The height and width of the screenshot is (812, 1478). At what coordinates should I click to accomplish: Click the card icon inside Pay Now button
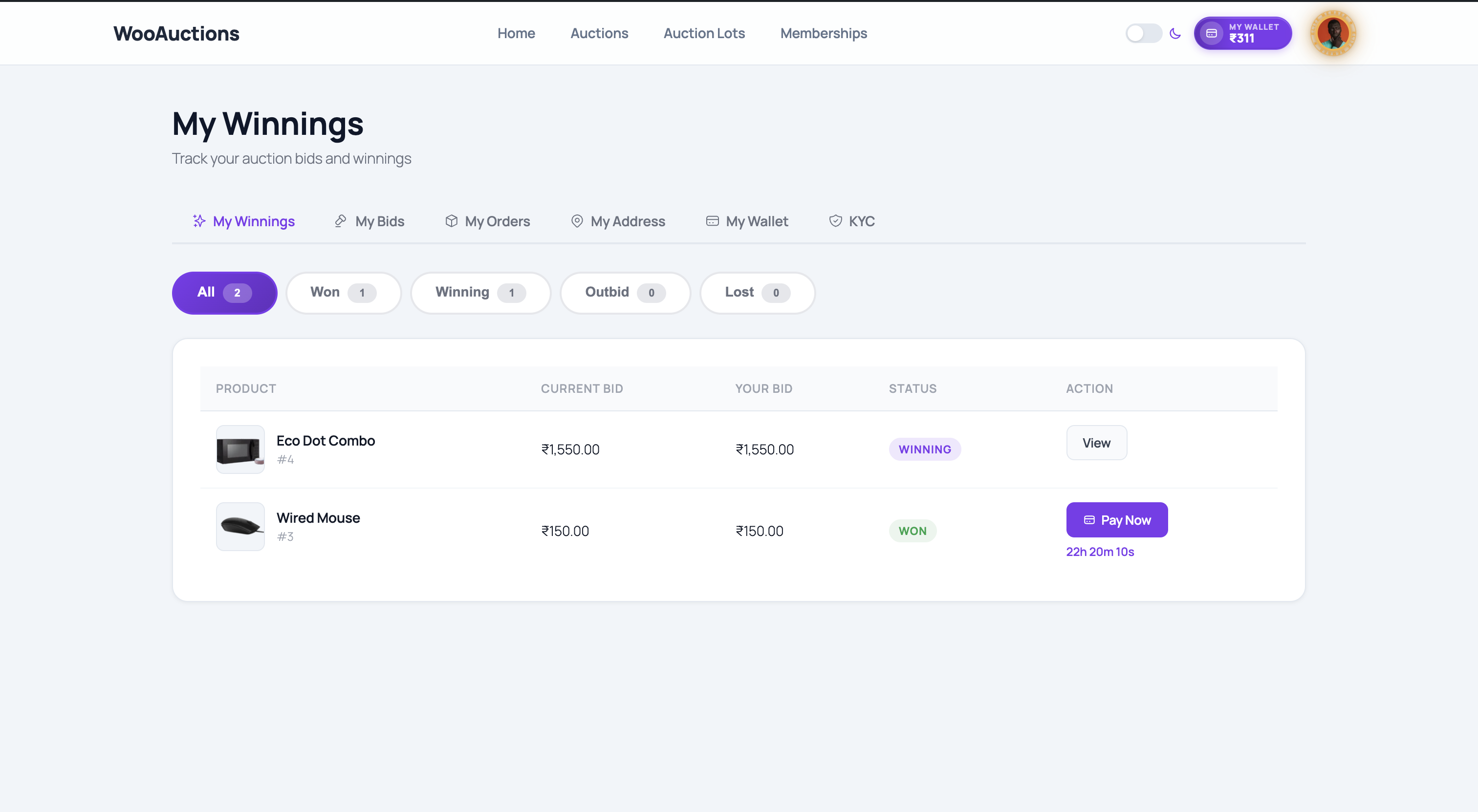(1089, 519)
